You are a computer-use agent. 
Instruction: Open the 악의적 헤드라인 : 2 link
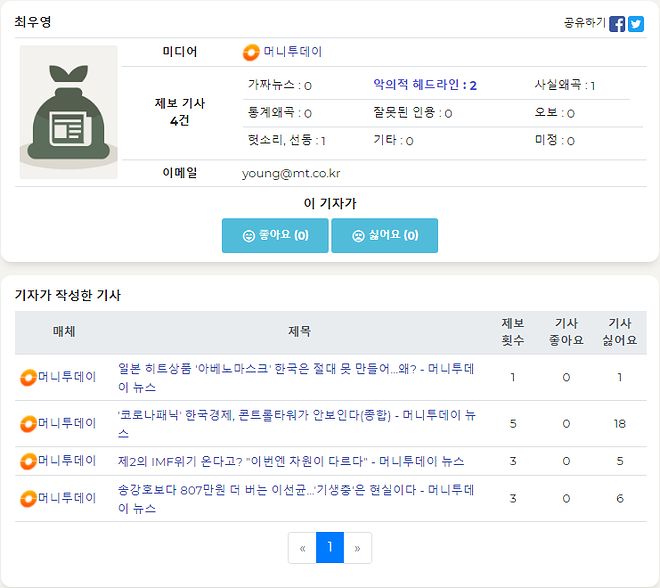[425, 85]
